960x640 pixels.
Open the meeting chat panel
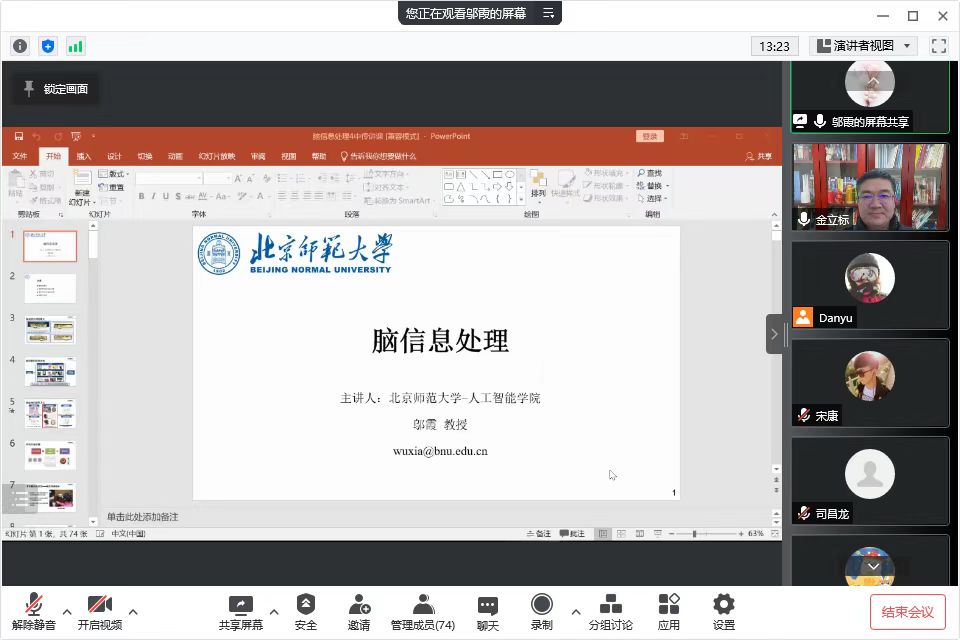487,608
